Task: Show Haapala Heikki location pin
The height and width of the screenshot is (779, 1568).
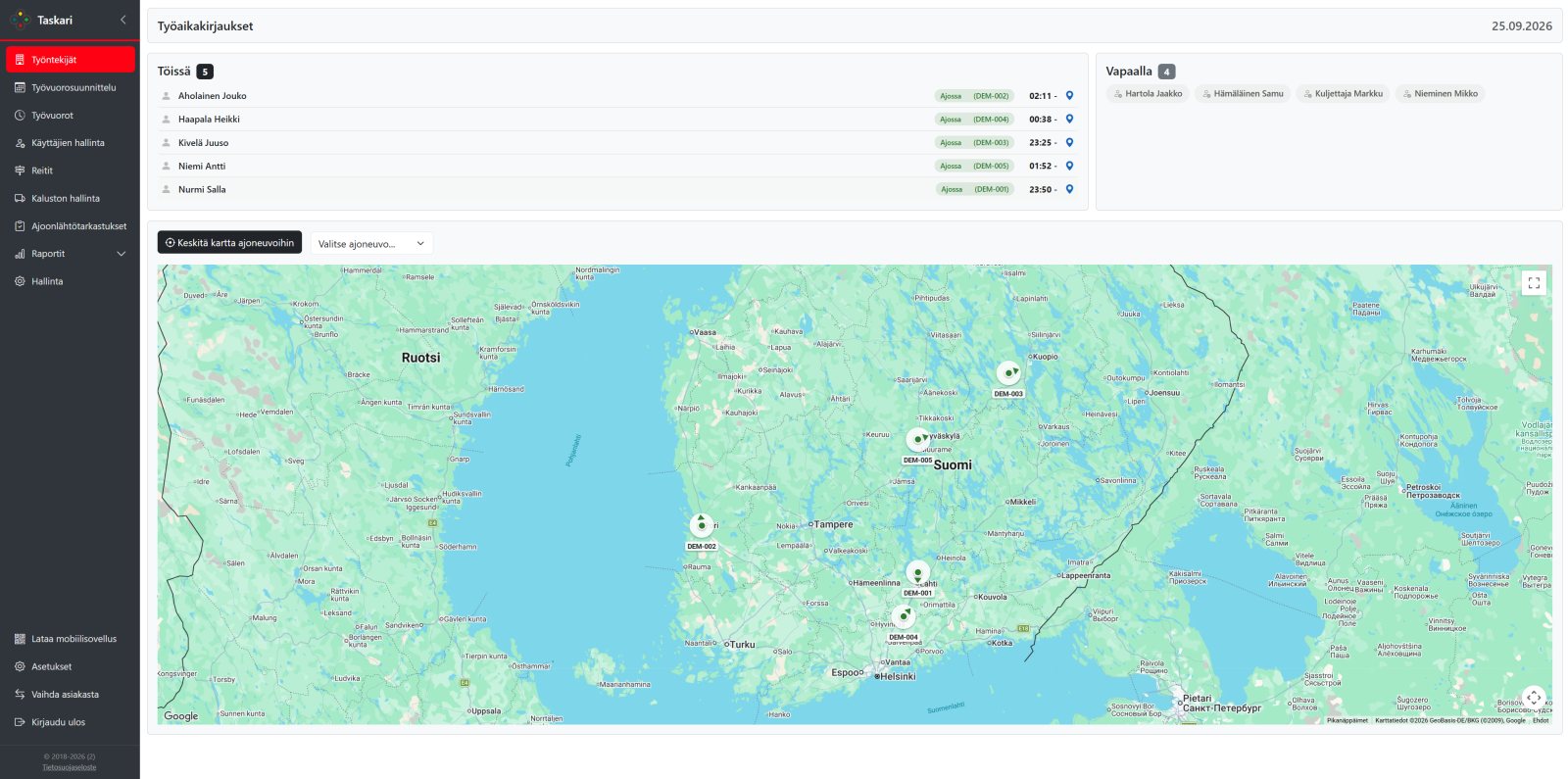Action: tap(1069, 120)
